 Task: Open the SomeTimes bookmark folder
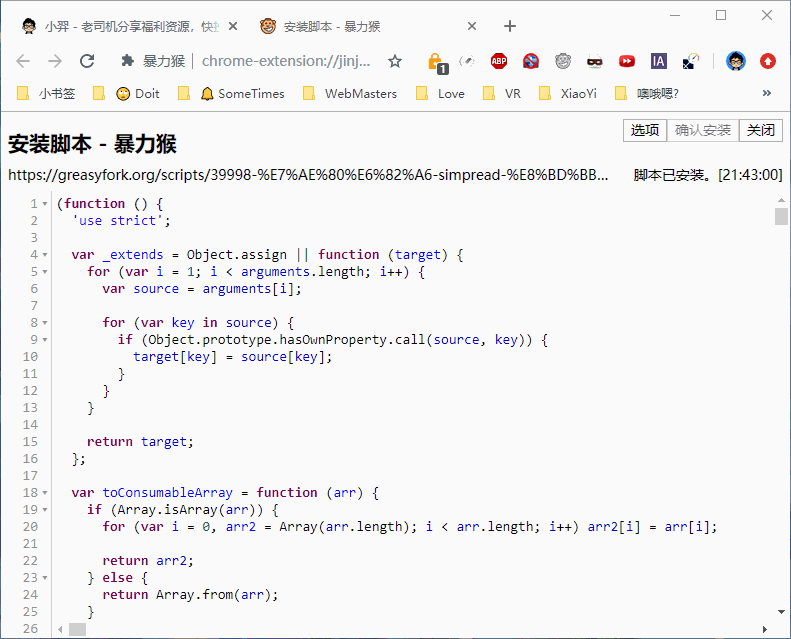click(244, 94)
